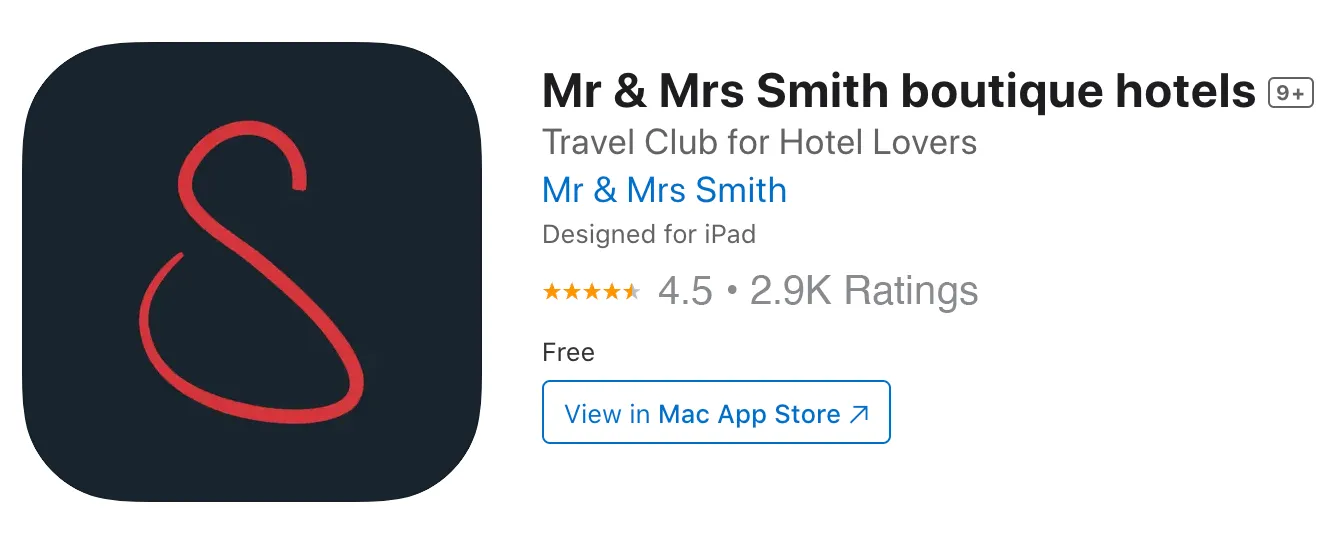Click the word "Smith" in the bold title
Viewport: 1339px width, 540px height.
(x=822, y=92)
